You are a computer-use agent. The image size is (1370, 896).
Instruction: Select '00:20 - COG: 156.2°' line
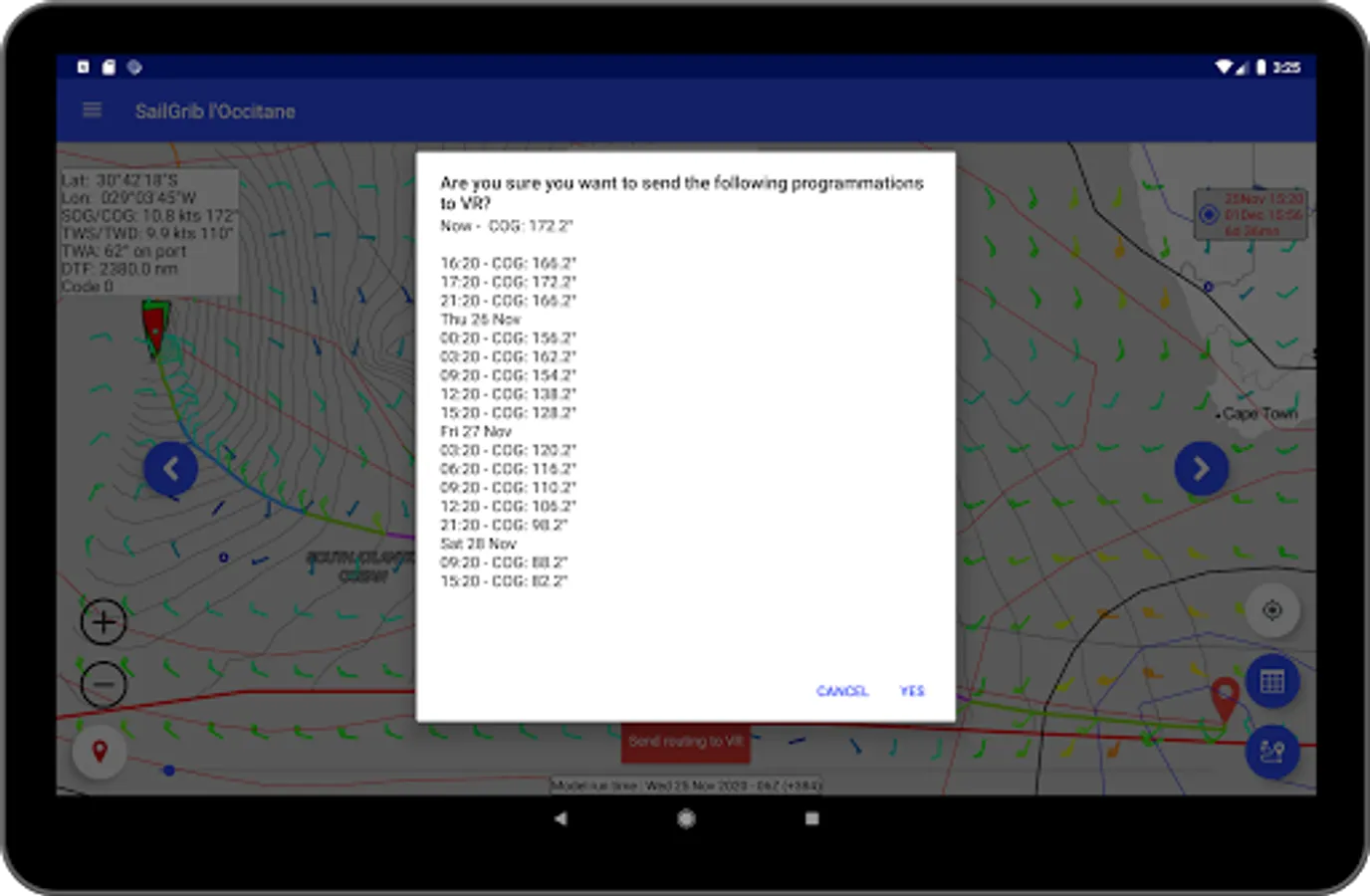click(508, 337)
